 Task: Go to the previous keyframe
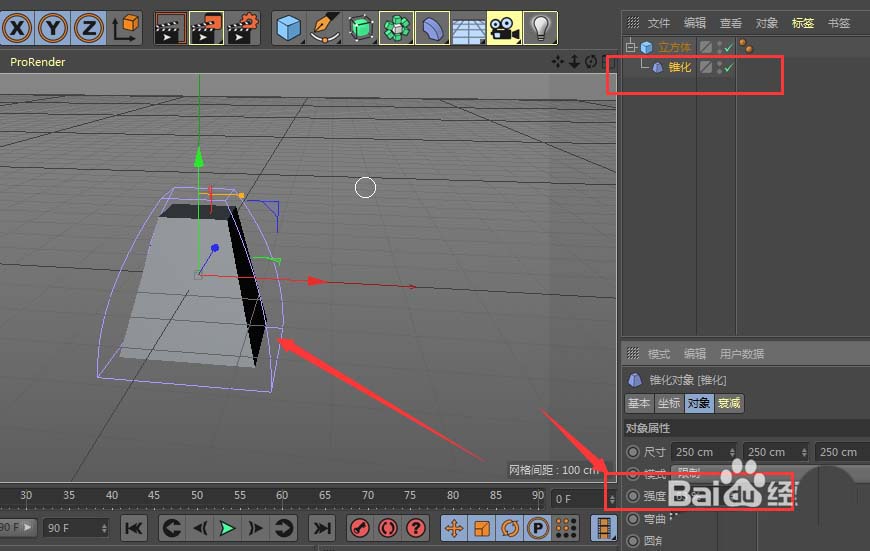pyautogui.click(x=172, y=528)
